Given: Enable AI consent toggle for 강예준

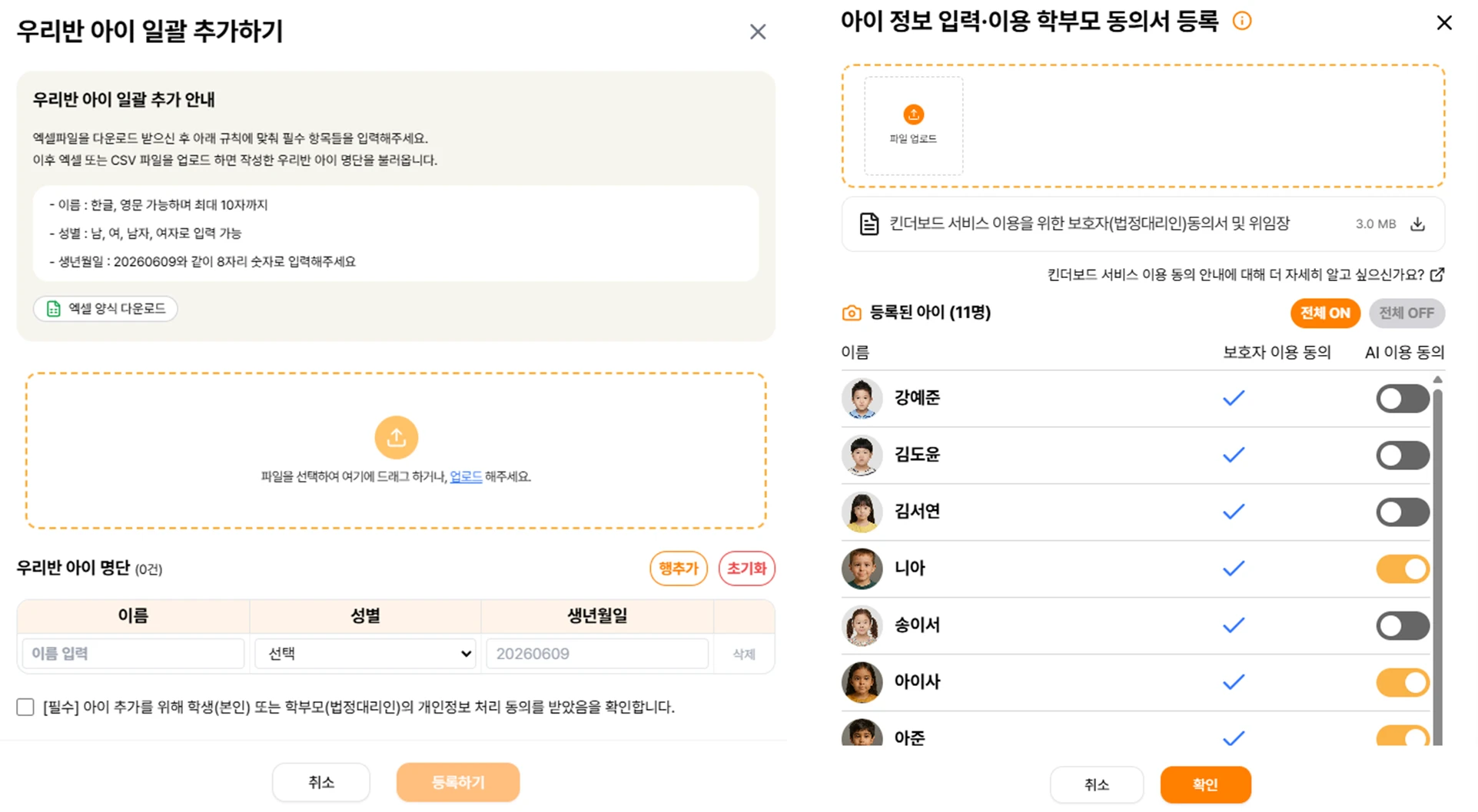Looking at the screenshot, I should tap(1402, 399).
